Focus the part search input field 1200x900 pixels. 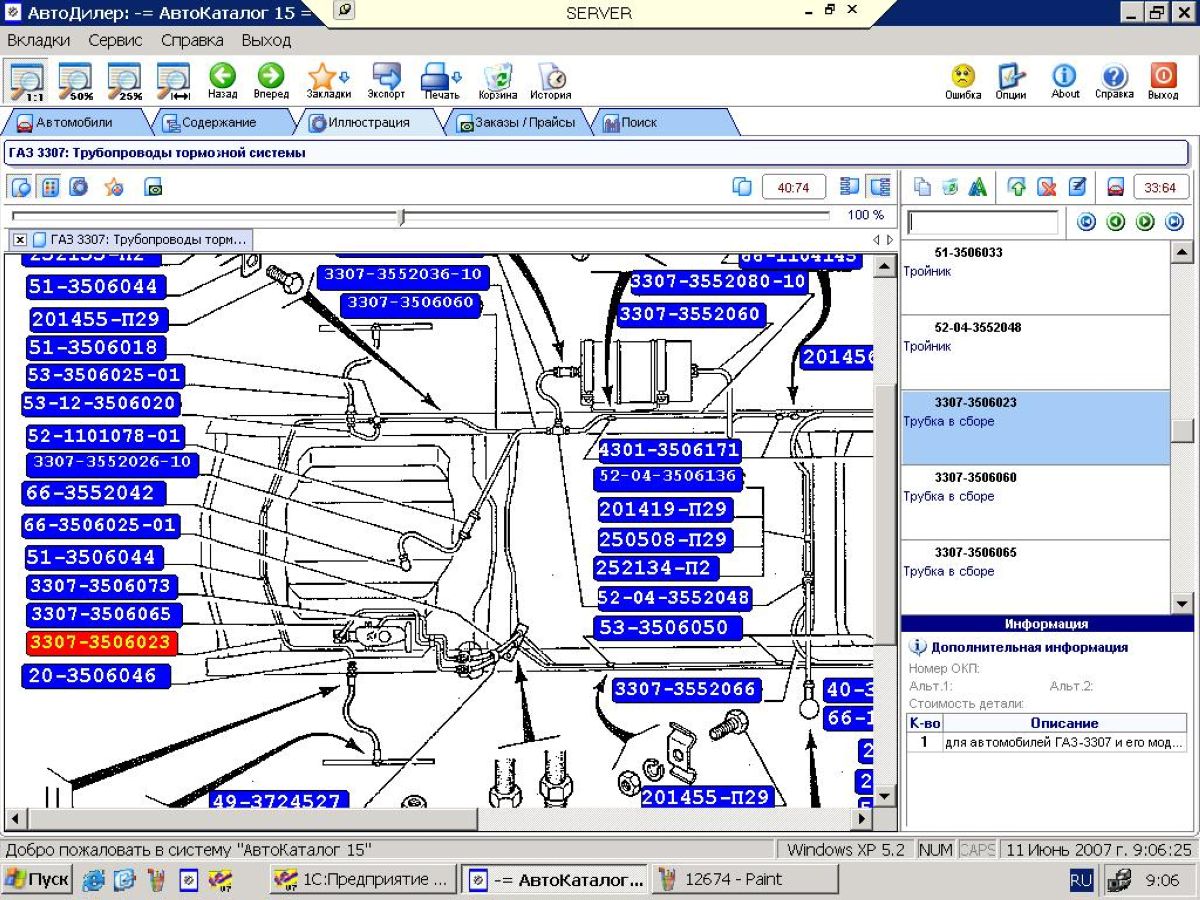982,222
